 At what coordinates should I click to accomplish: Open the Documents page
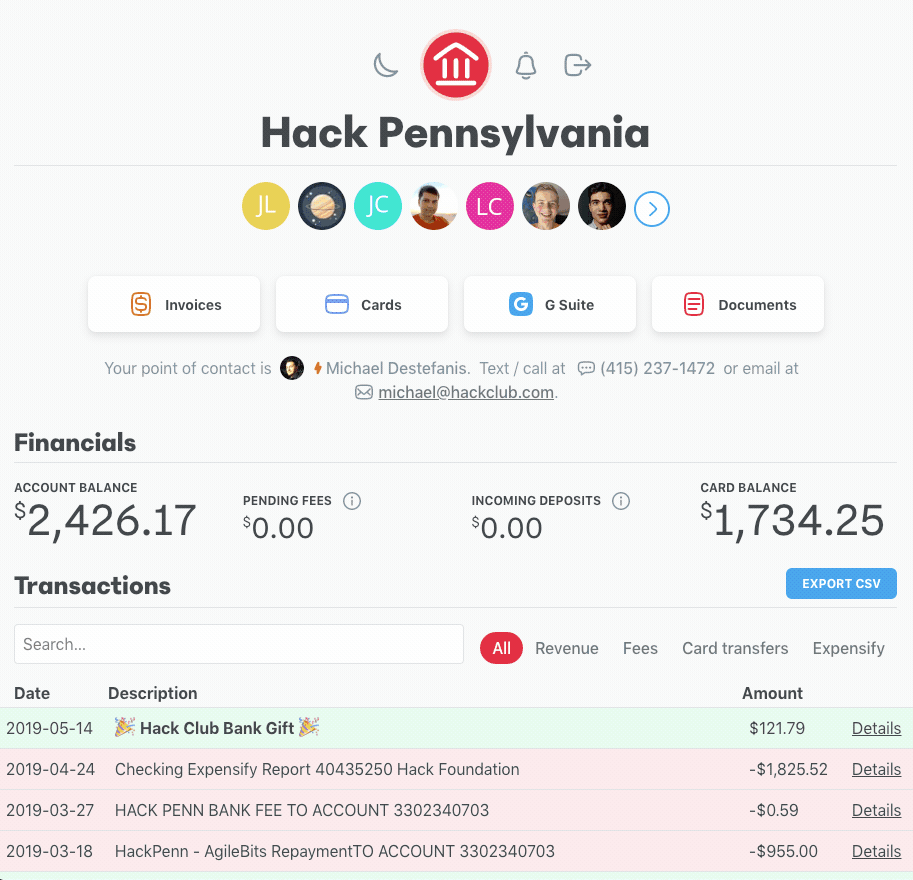coord(738,304)
